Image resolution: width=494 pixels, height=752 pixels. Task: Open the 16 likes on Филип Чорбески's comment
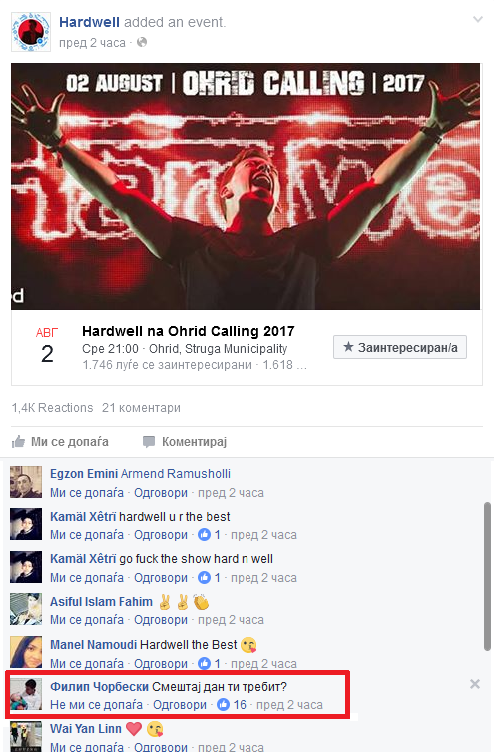click(232, 705)
